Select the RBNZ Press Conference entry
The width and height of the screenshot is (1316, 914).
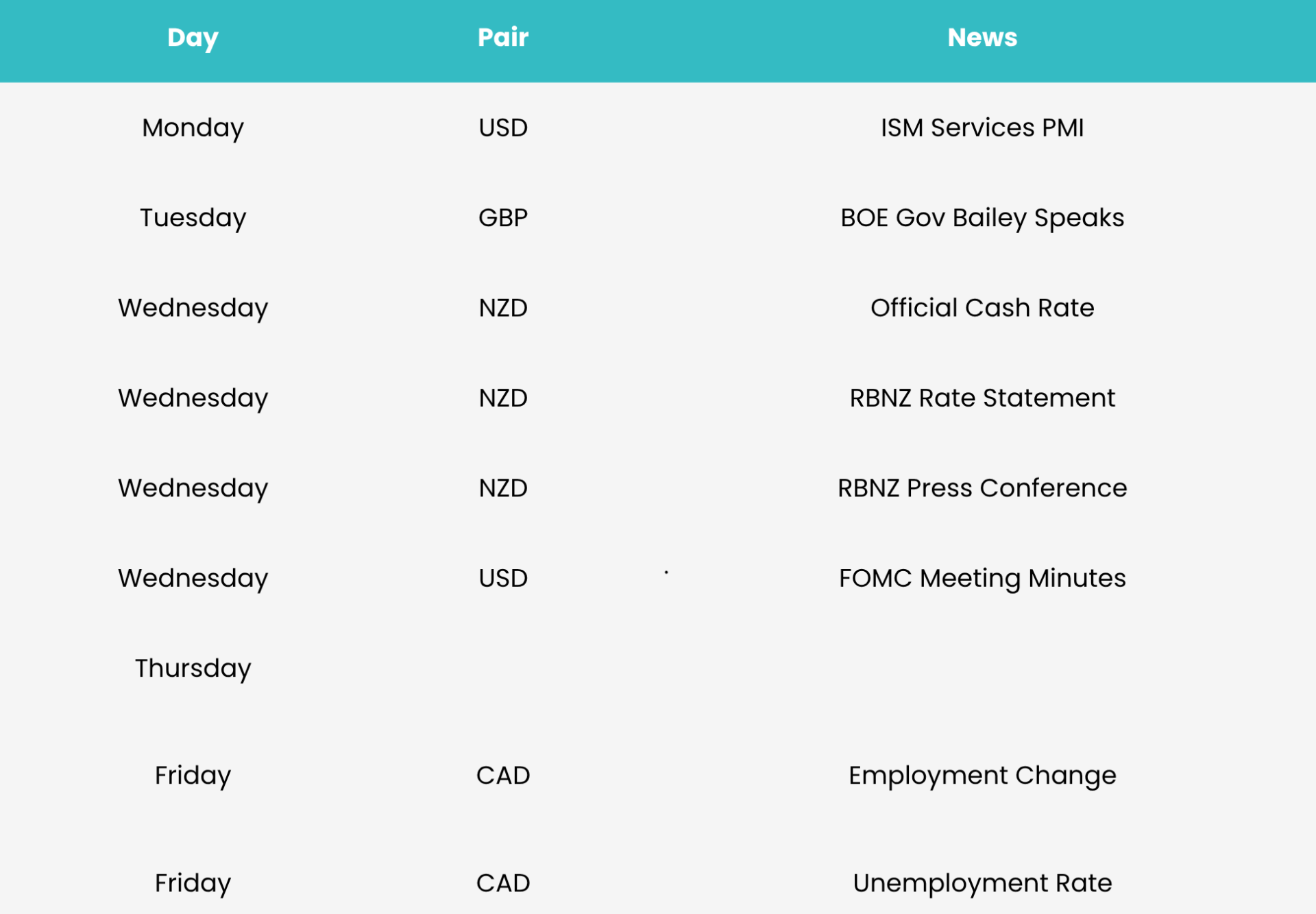coord(982,488)
